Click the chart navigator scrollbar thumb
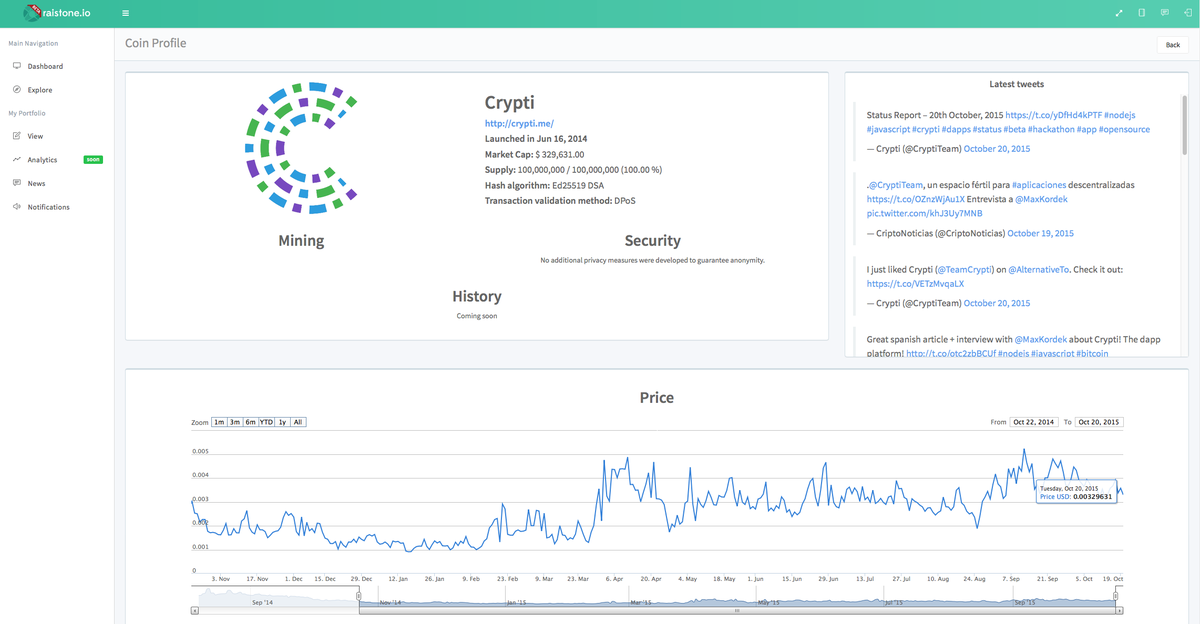The width and height of the screenshot is (1200, 624). [737, 609]
